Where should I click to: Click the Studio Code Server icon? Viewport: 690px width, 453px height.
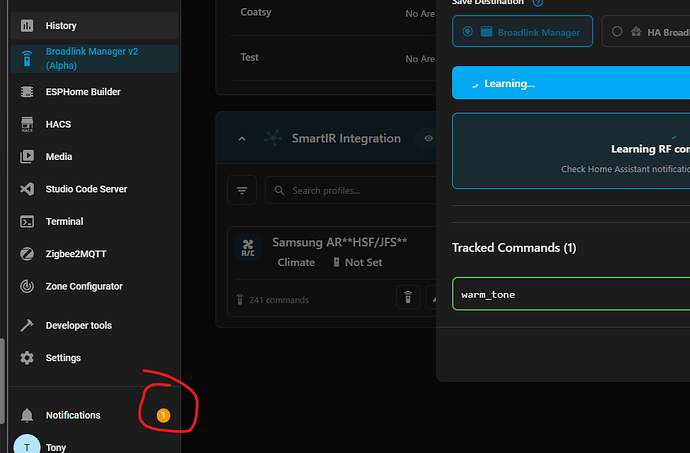(27, 189)
